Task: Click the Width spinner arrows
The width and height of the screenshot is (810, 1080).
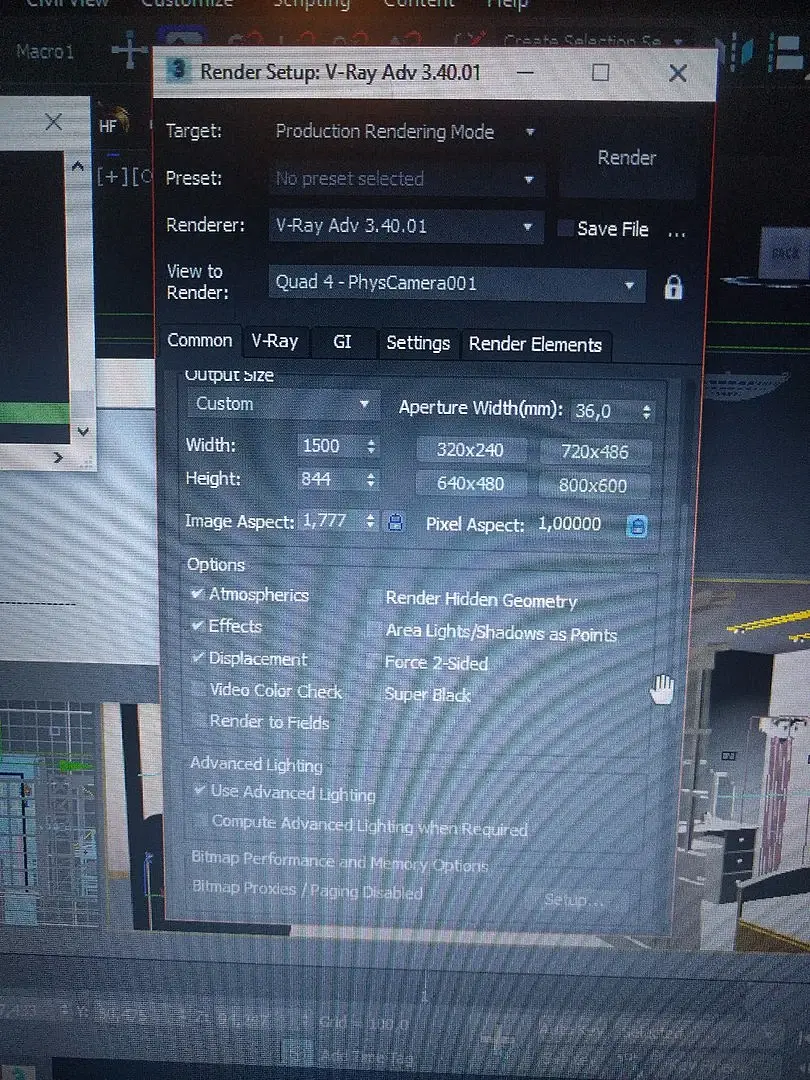Action: point(371,446)
